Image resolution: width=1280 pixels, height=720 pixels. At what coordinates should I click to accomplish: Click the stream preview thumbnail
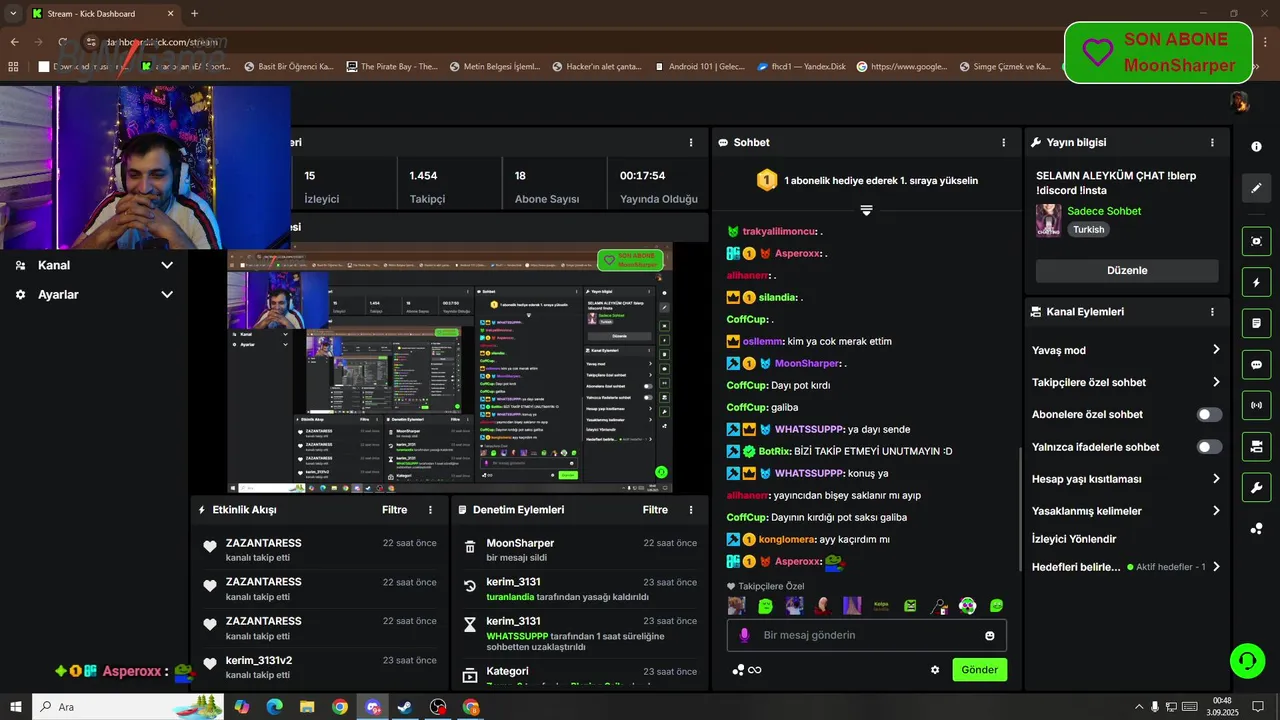[450, 368]
